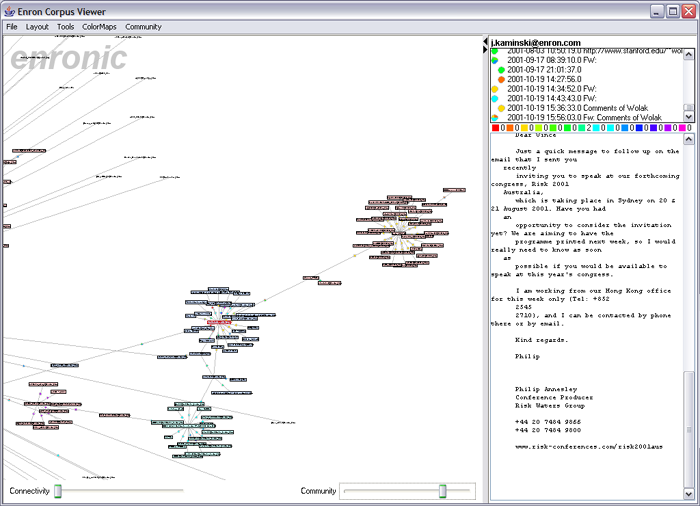The image size is (700, 506).
Task: Click the Java icon in the title bar
Action: (x=9, y=11)
